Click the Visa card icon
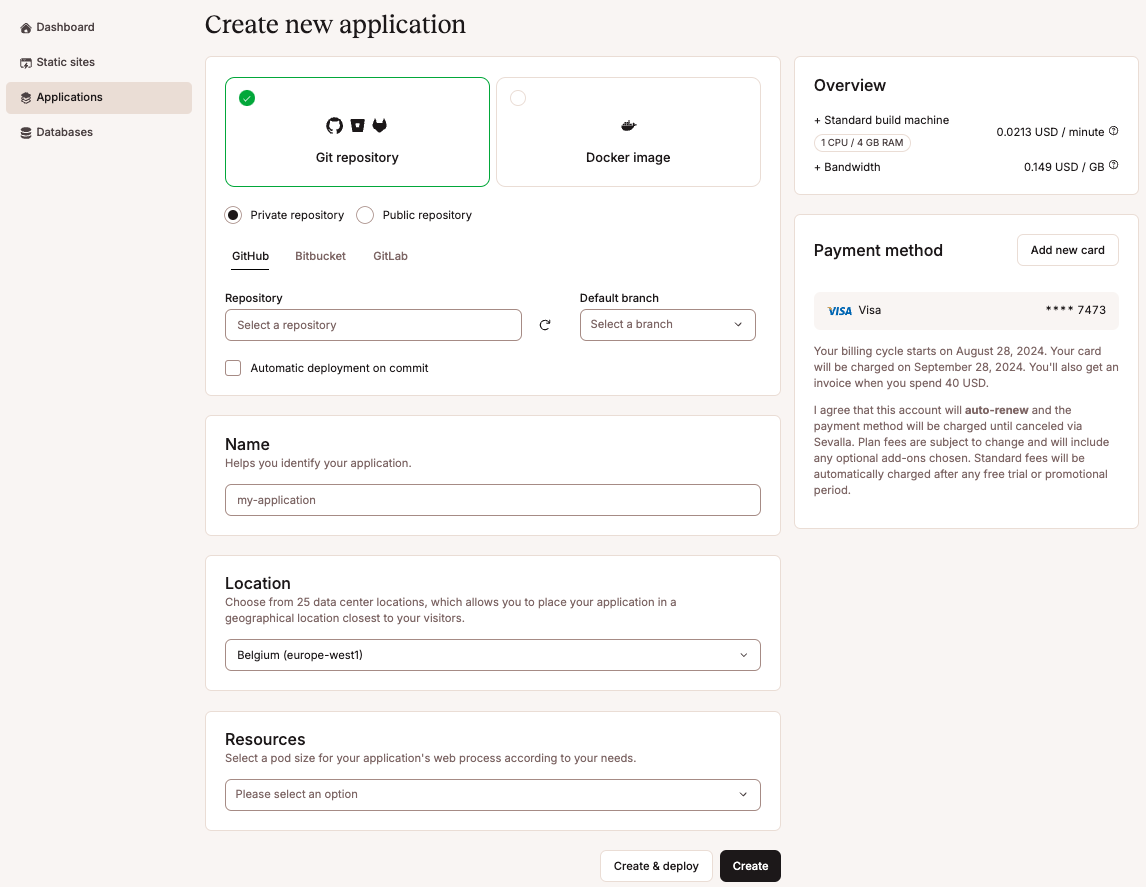 (x=840, y=310)
